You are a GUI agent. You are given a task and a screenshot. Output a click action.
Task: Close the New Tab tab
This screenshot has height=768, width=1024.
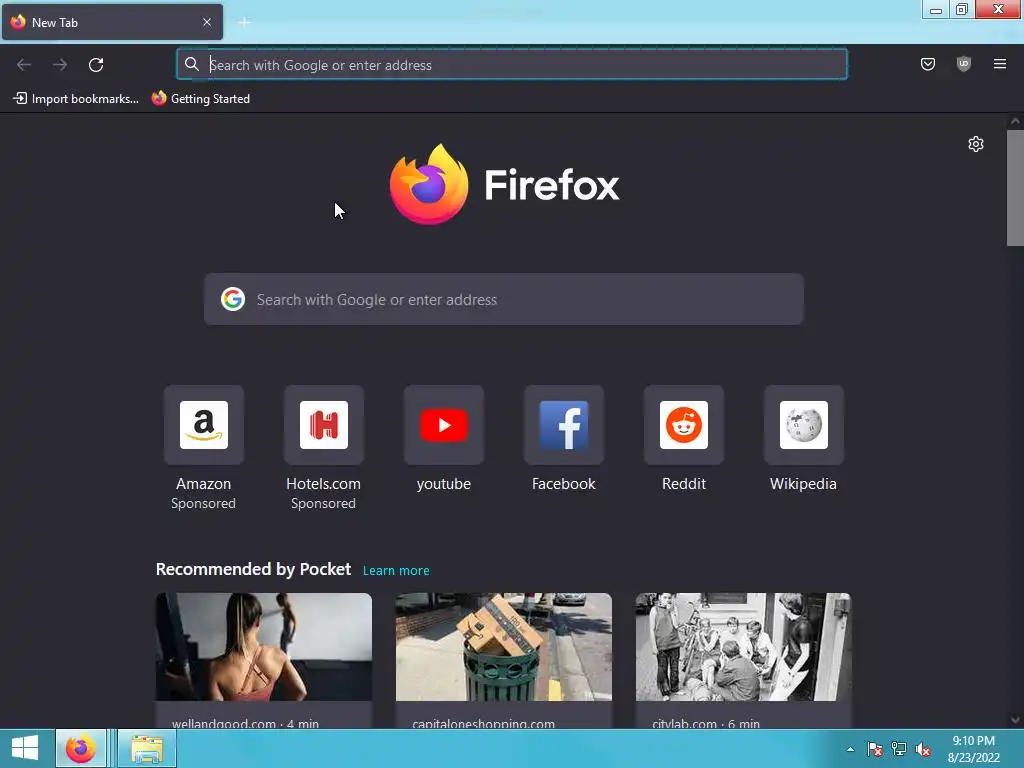207,22
